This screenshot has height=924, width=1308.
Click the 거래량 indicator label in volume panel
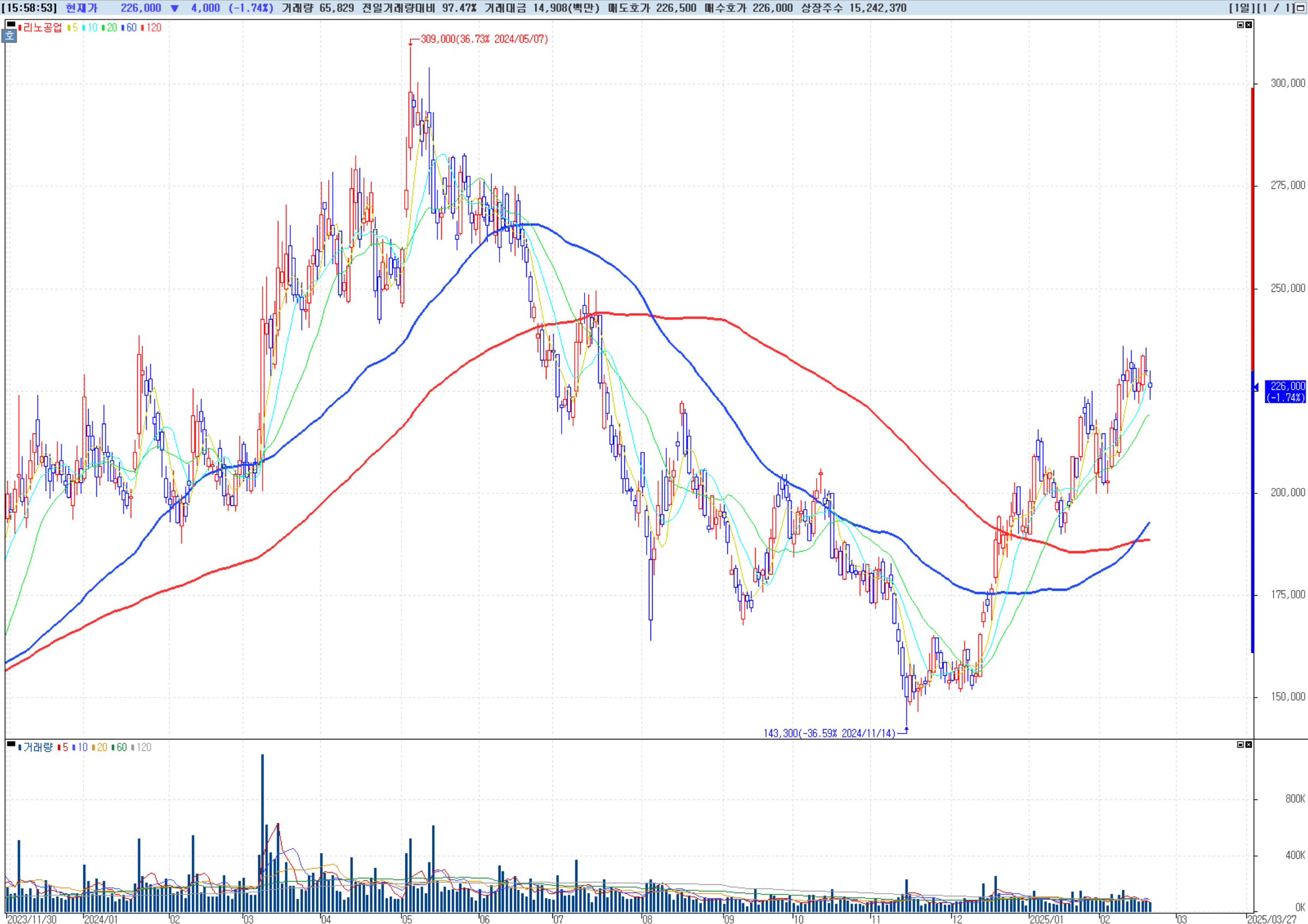[x=38, y=748]
